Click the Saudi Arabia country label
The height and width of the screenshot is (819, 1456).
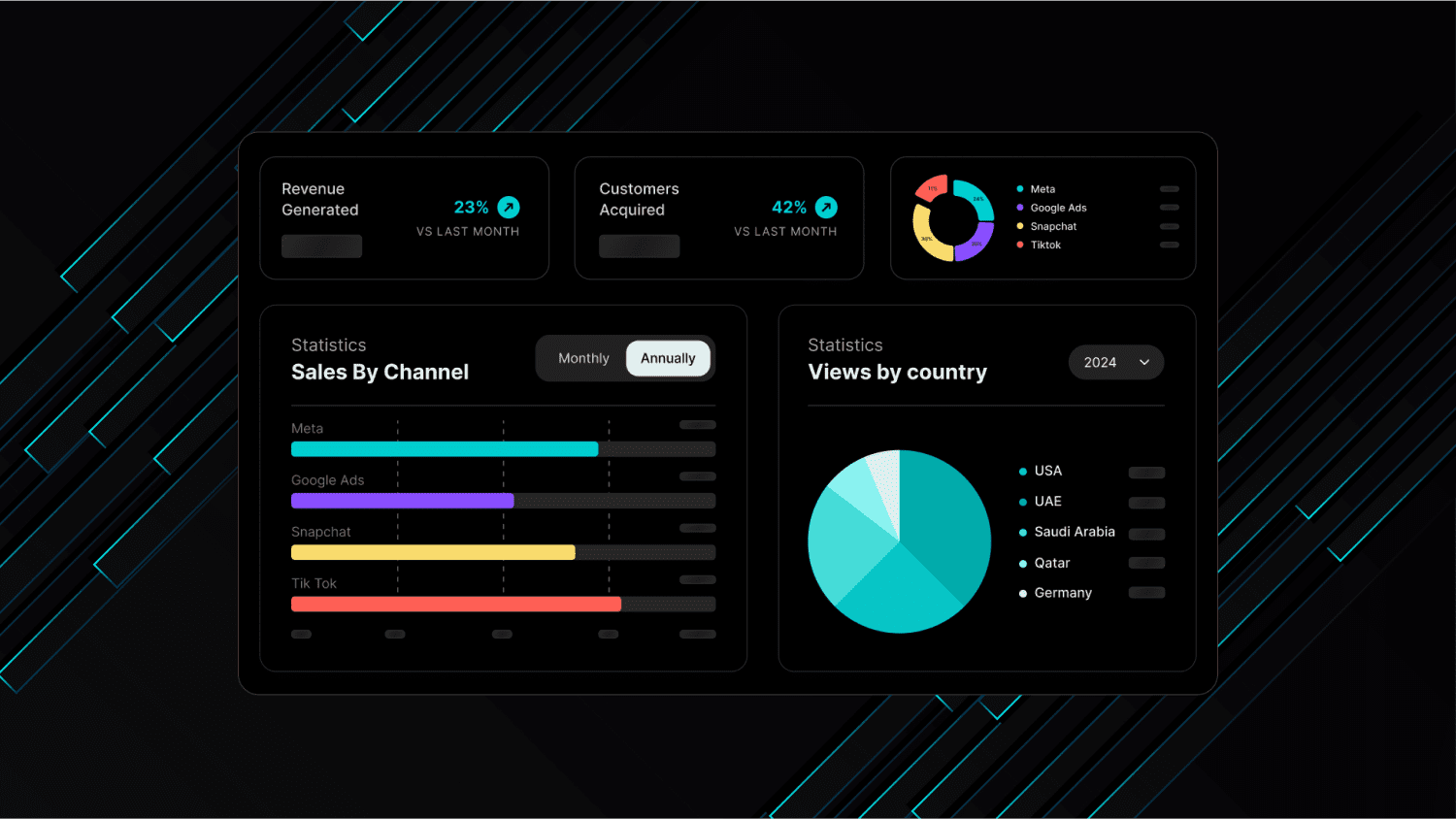(x=1075, y=532)
